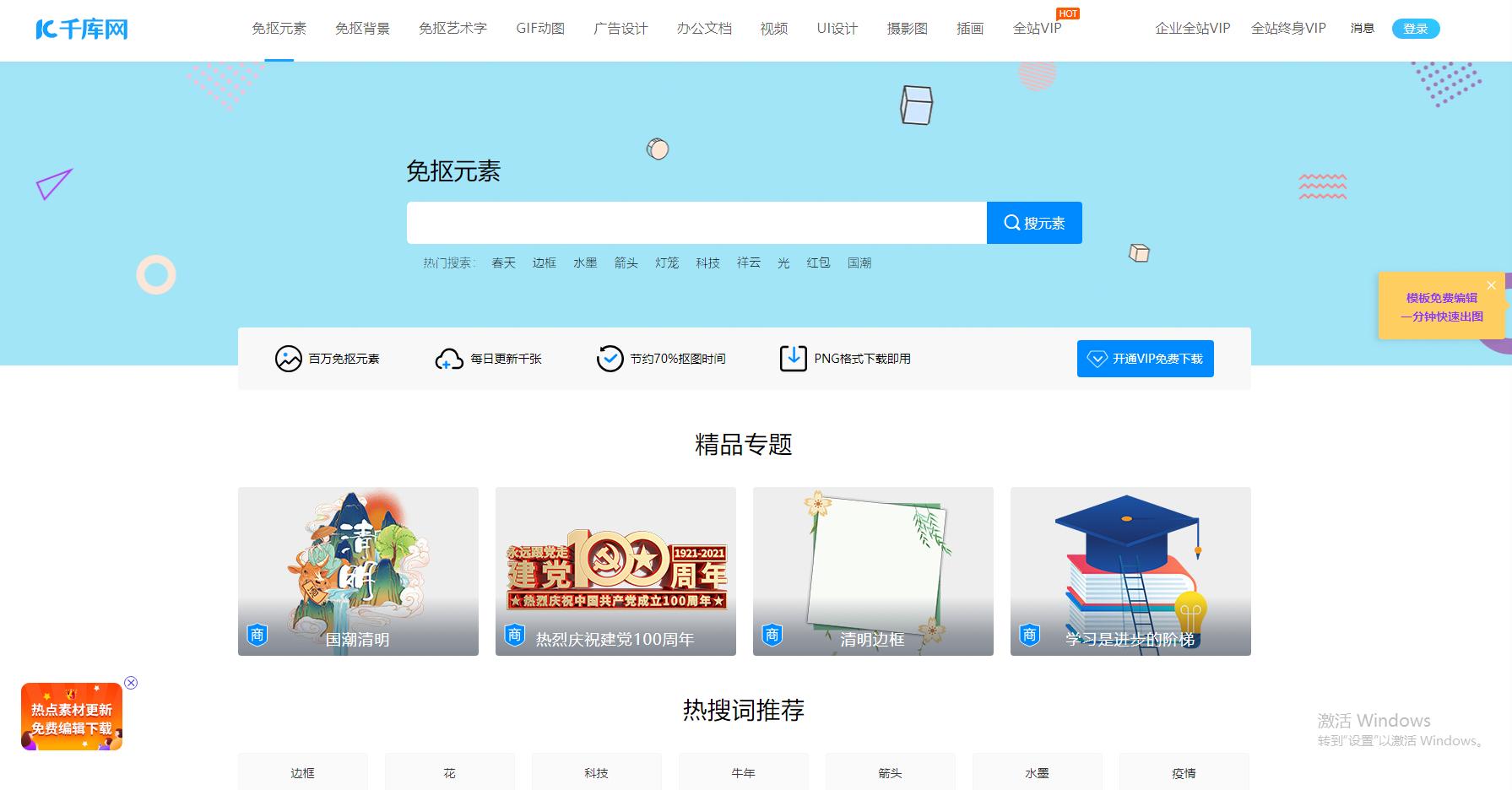The height and width of the screenshot is (790, 1512).
Task: Click the 登录 button
Action: [x=1416, y=28]
